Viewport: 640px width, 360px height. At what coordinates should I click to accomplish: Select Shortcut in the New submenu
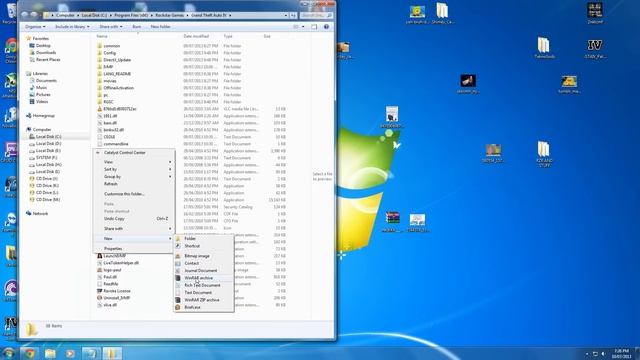[x=203, y=246]
